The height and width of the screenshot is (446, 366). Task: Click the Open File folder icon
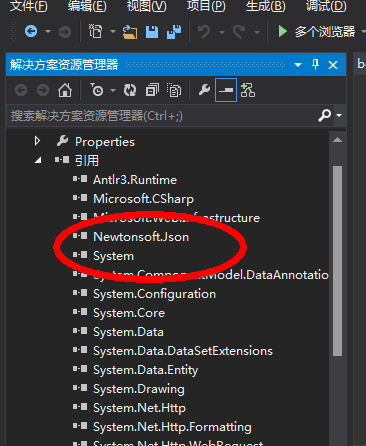[x=130, y=32]
